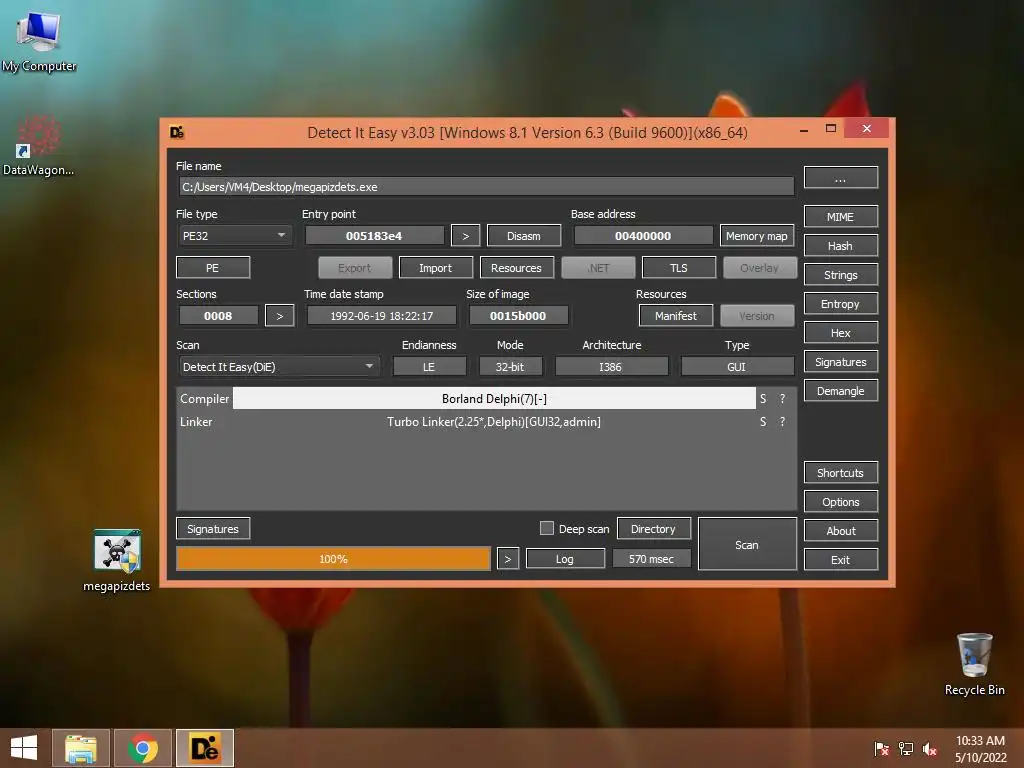Open the Manifest resource
This screenshot has height=768, width=1024.
coord(676,316)
